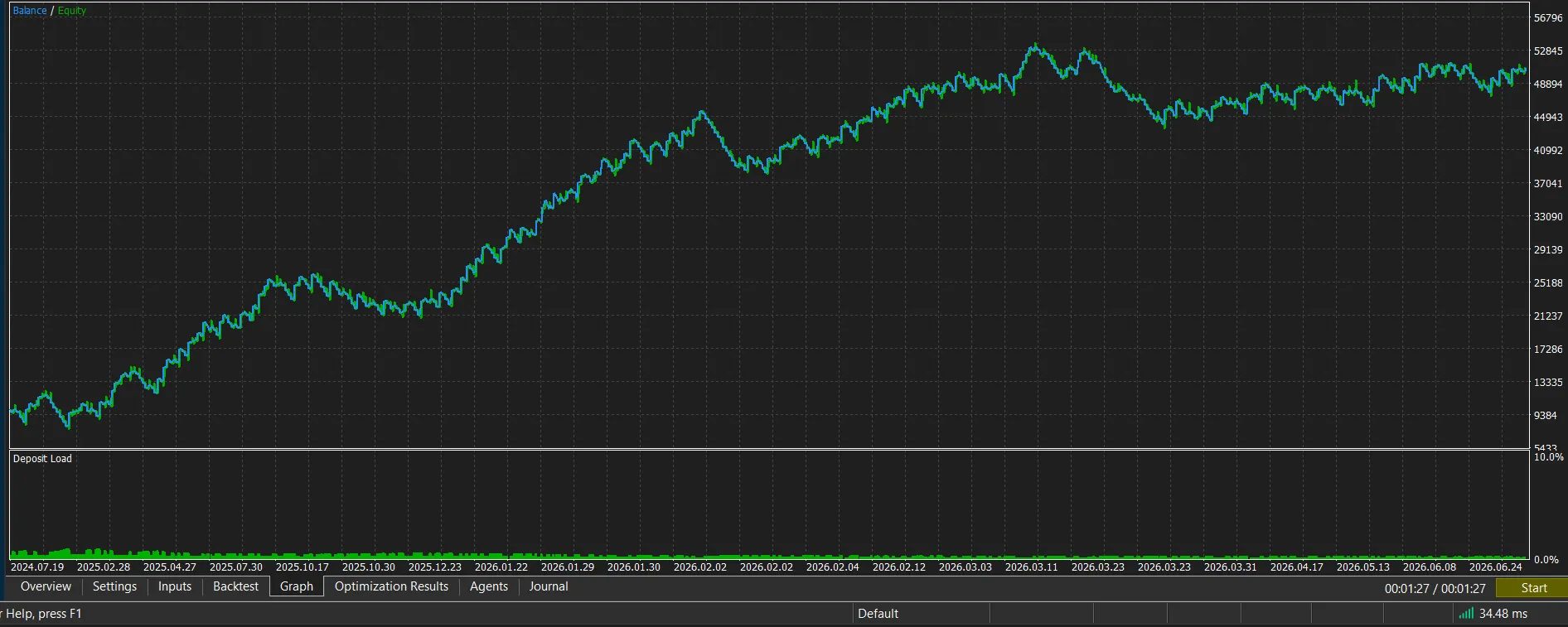Screen dimensions: 1568x627
Task: Click the 40992 axis label
Action: (x=1548, y=151)
